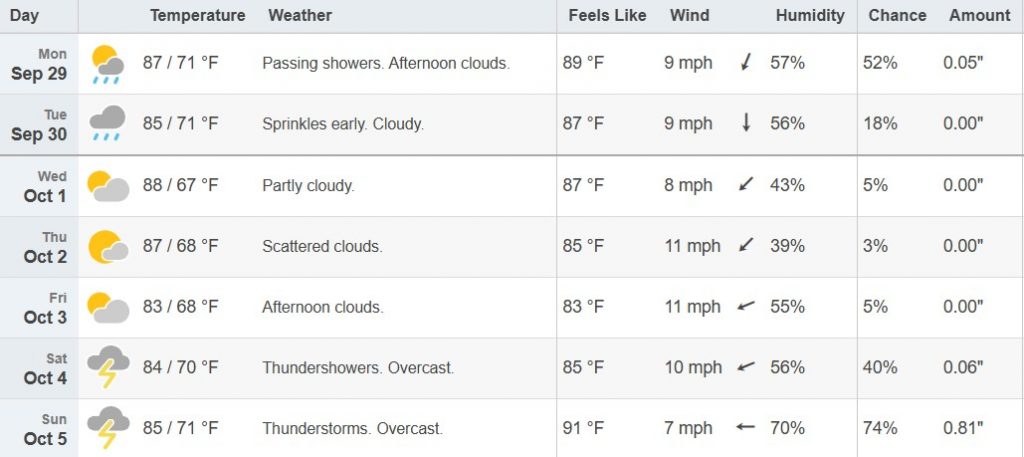Click the Tuesday downward wind arrow
Viewport: 1024px width, 457px height.
pos(744,124)
